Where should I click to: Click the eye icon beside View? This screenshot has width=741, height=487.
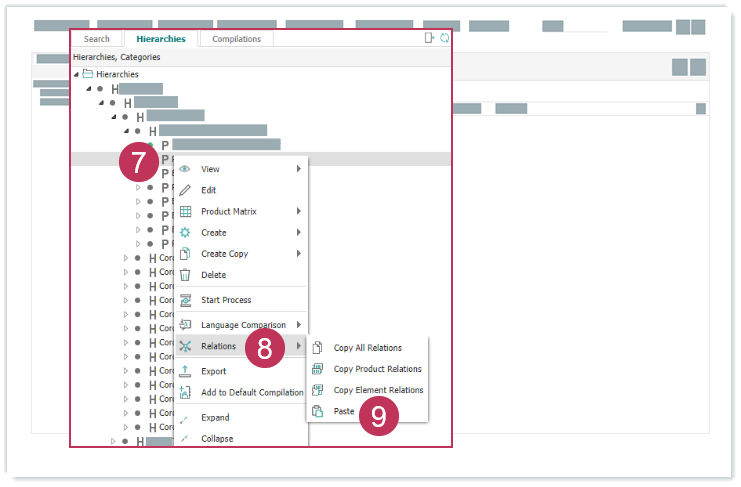click(x=185, y=169)
